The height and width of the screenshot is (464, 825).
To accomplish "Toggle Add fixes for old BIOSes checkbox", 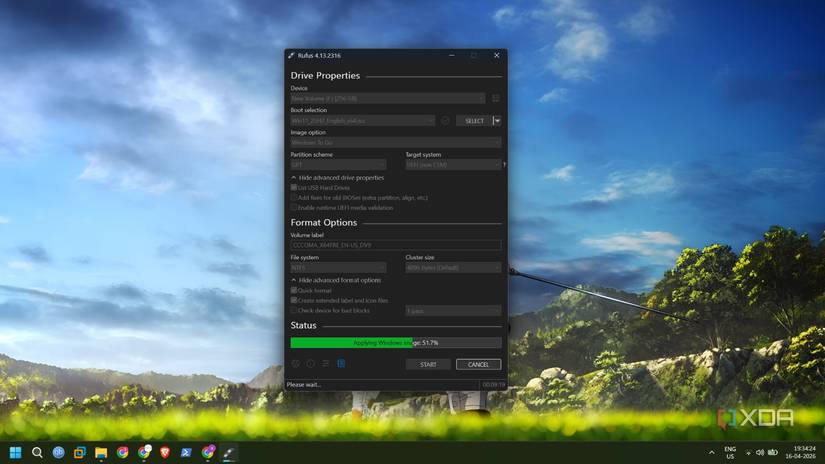I will point(294,198).
